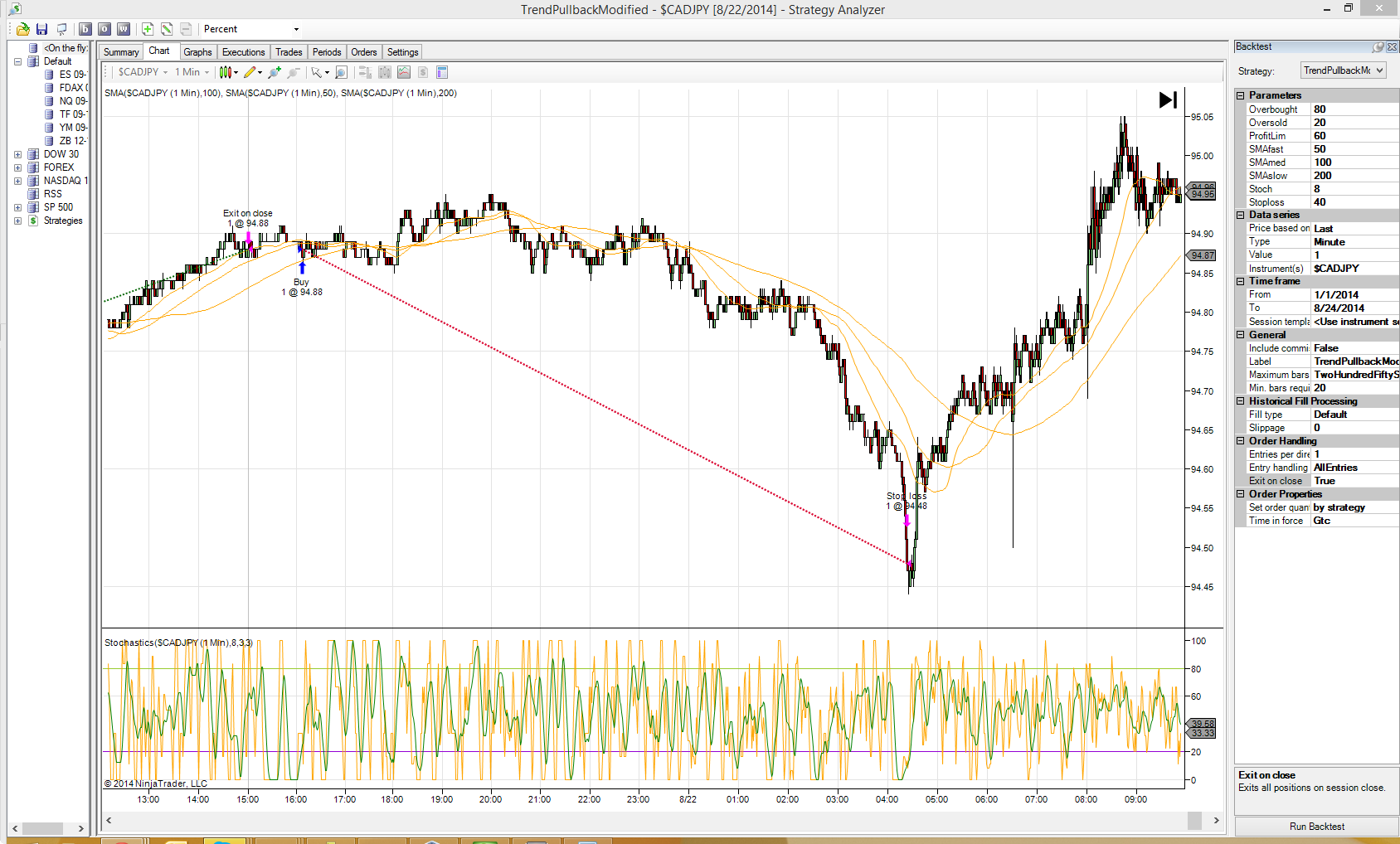Click the Run Backtest button
This screenshot has width=1400, height=844.
(x=1317, y=827)
